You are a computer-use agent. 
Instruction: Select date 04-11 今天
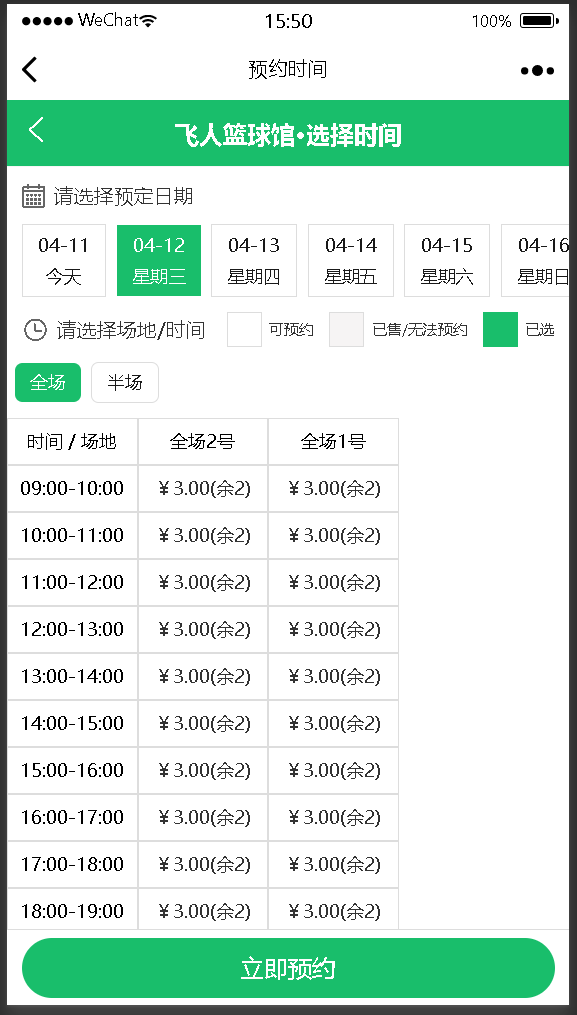pos(63,260)
